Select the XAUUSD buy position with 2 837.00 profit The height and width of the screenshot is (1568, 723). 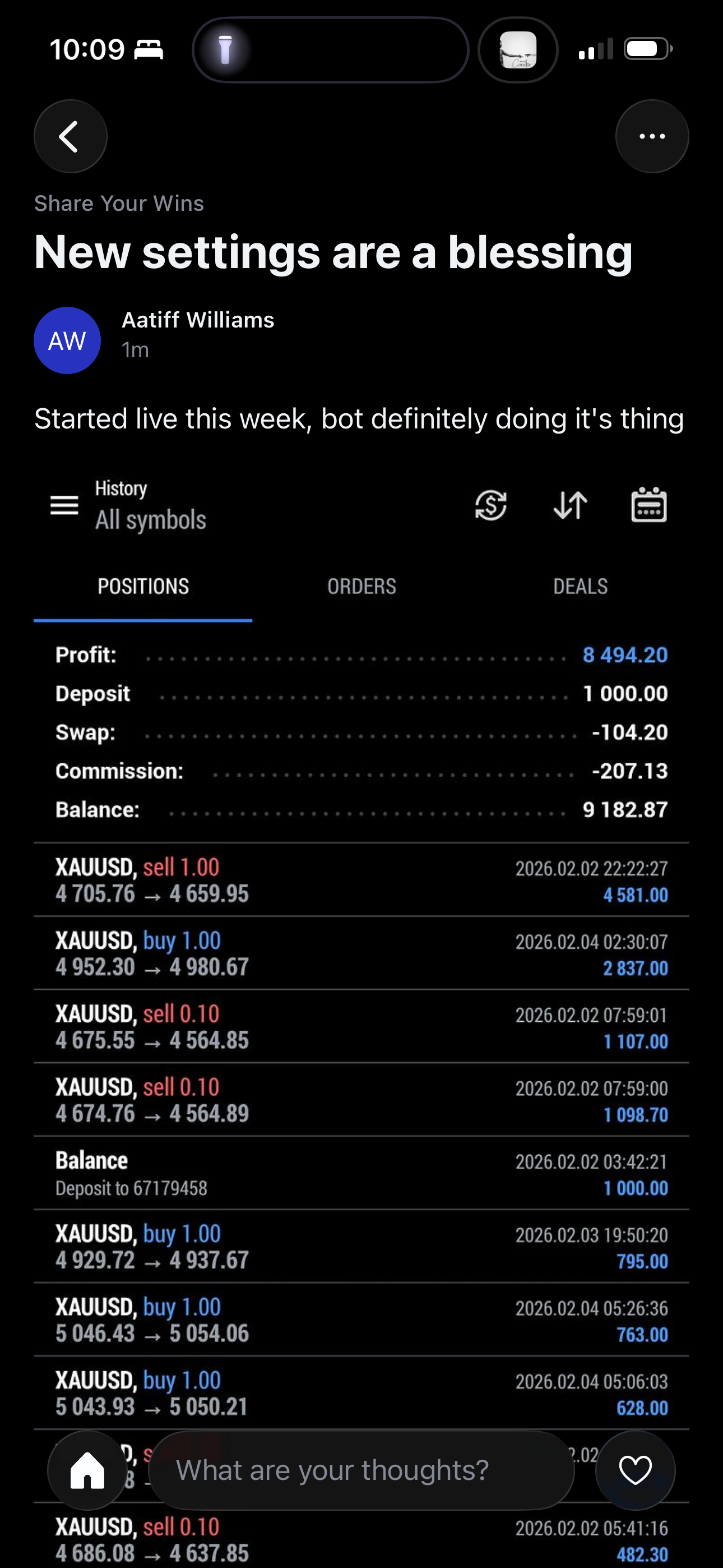(361, 954)
